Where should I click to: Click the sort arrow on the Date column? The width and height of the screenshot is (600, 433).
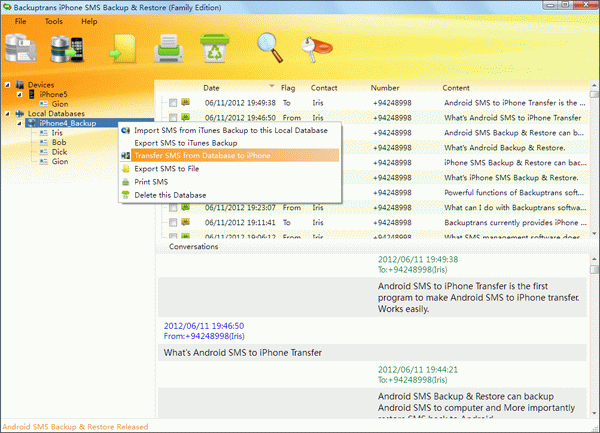tap(272, 86)
